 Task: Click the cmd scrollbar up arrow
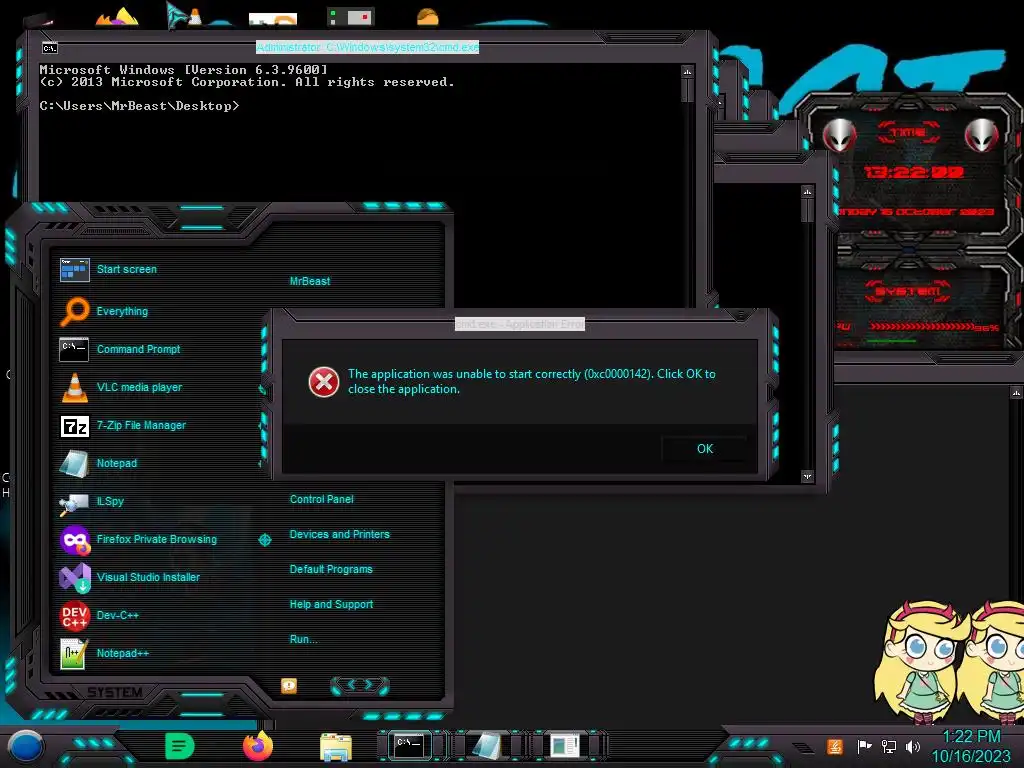pos(687,71)
